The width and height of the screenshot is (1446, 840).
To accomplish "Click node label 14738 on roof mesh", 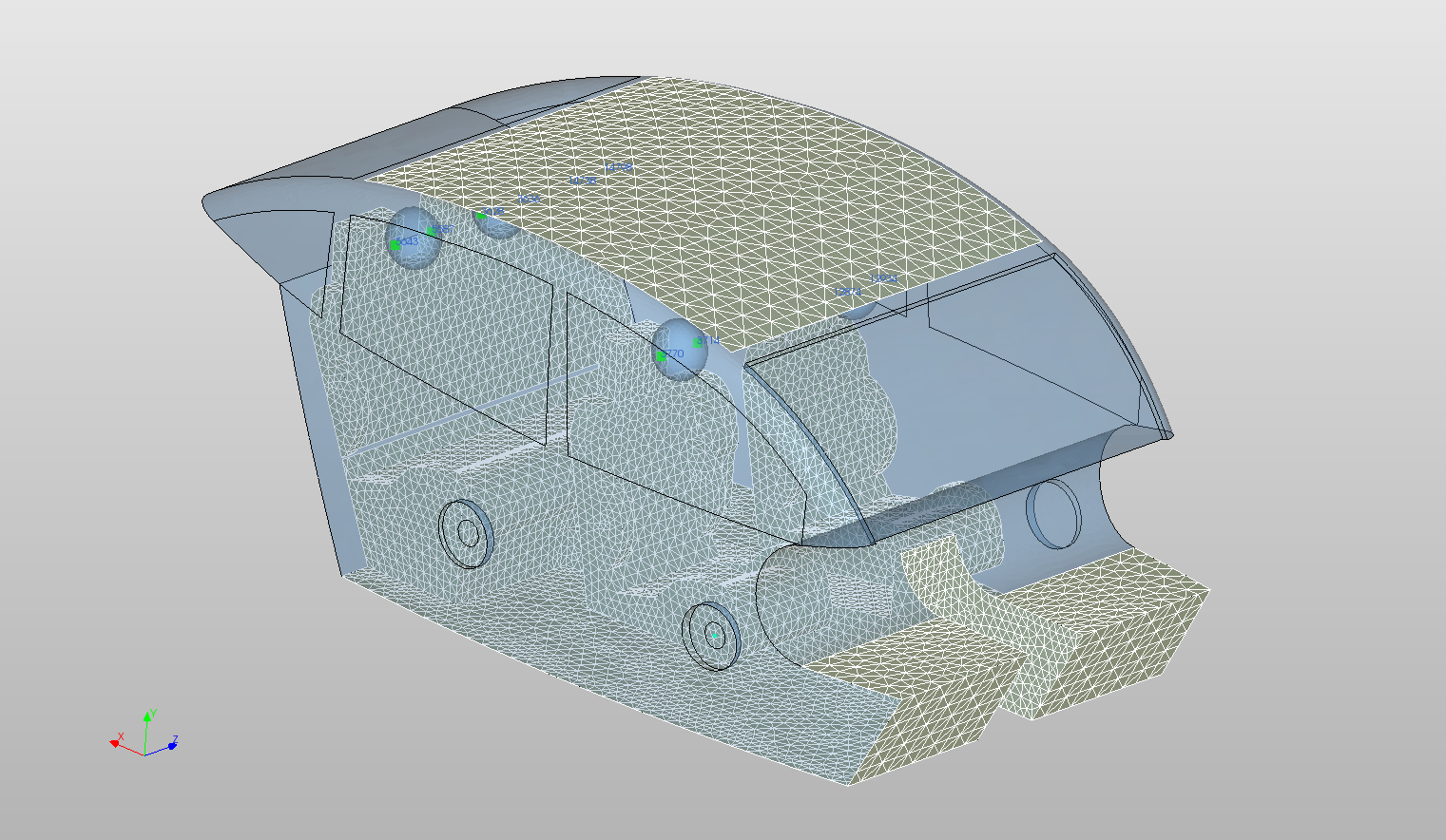I will [x=582, y=181].
